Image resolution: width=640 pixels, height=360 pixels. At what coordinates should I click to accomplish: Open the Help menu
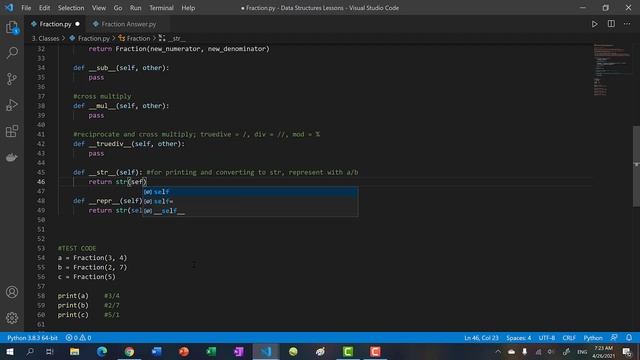tap(188, 8)
